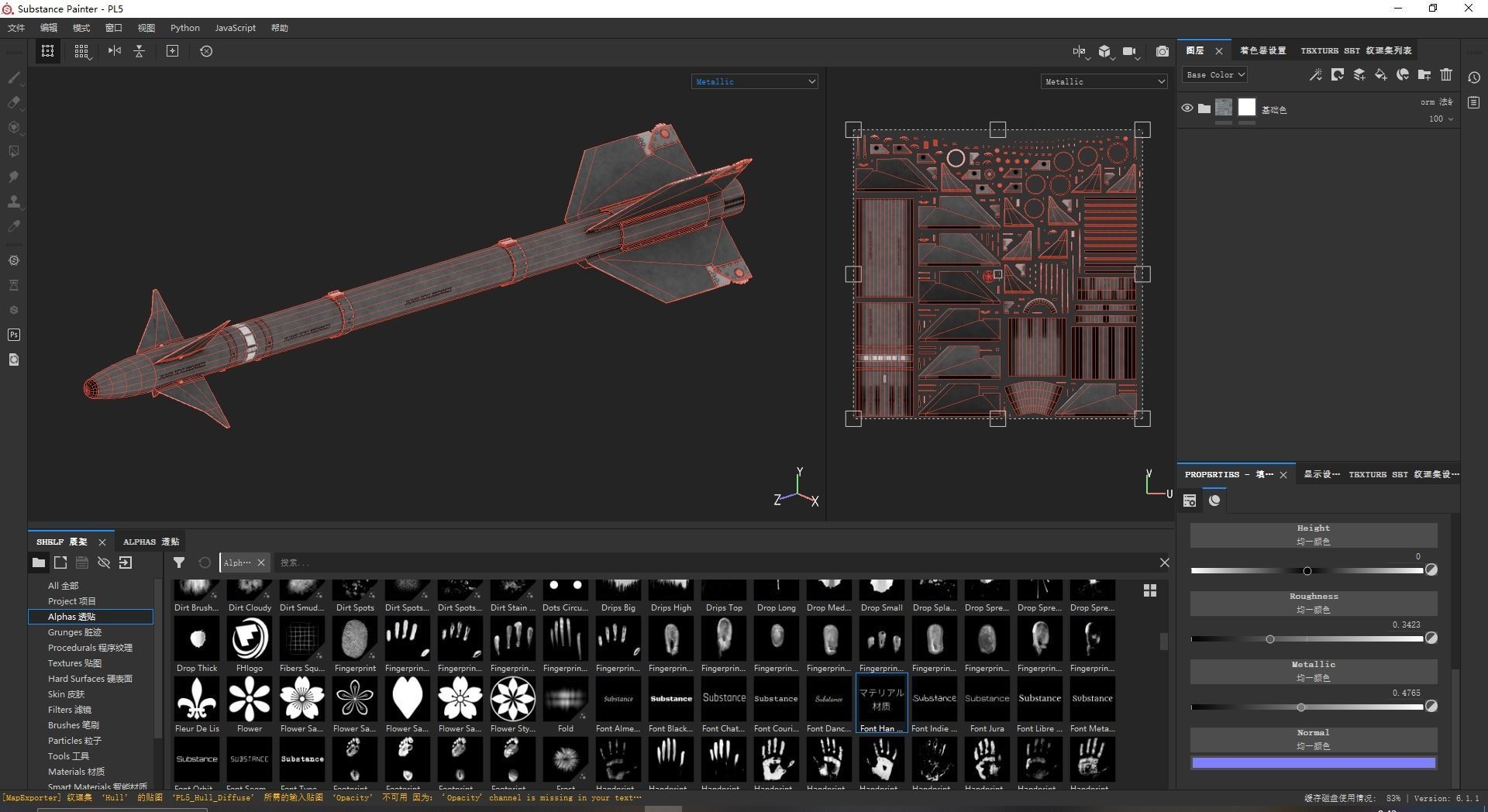
Task: Click the white mask thumbnail of 基础色 layer
Action: point(1246,108)
